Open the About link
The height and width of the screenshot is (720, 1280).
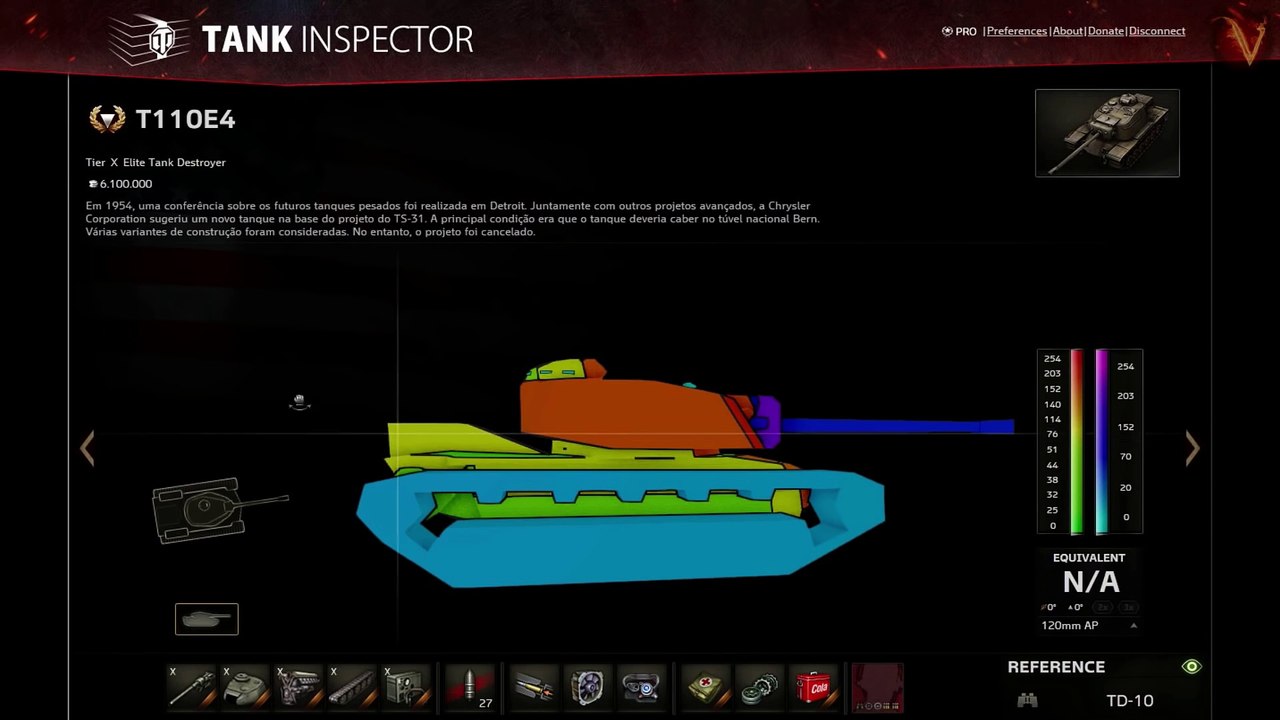1068,31
